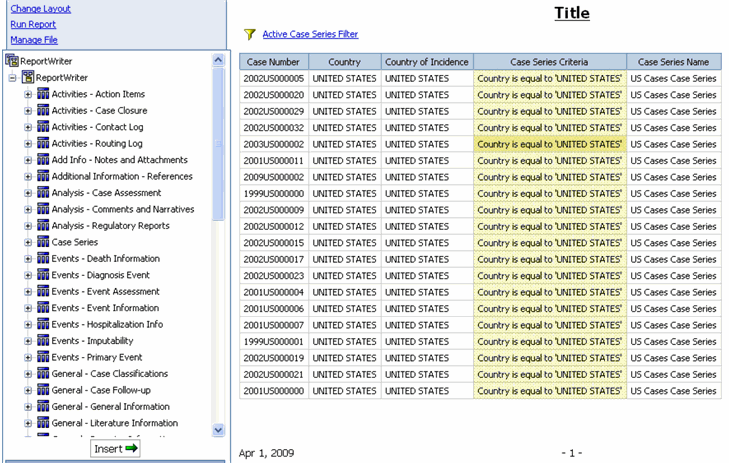Image resolution: width=729 pixels, height=463 pixels.
Task: Click the Events - Death Information icon
Action: point(43,258)
